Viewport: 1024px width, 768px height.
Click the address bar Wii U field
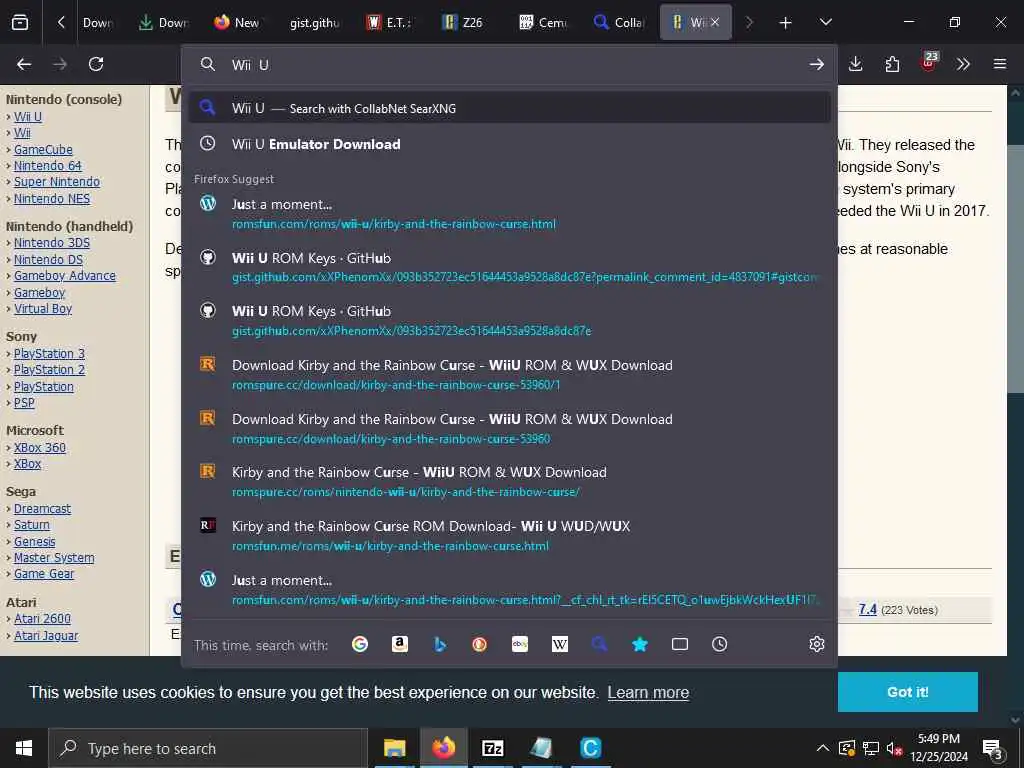pyautogui.click(x=509, y=65)
